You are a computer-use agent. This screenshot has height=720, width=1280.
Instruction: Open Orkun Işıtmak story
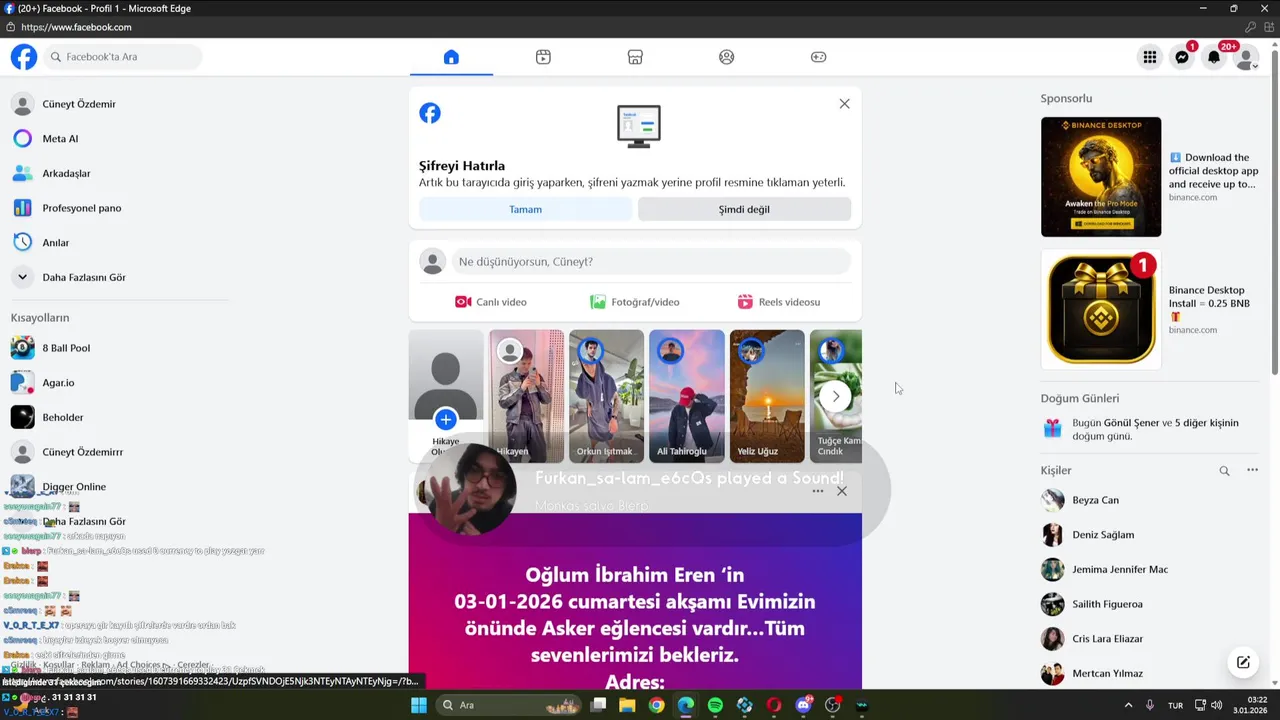[606, 396]
